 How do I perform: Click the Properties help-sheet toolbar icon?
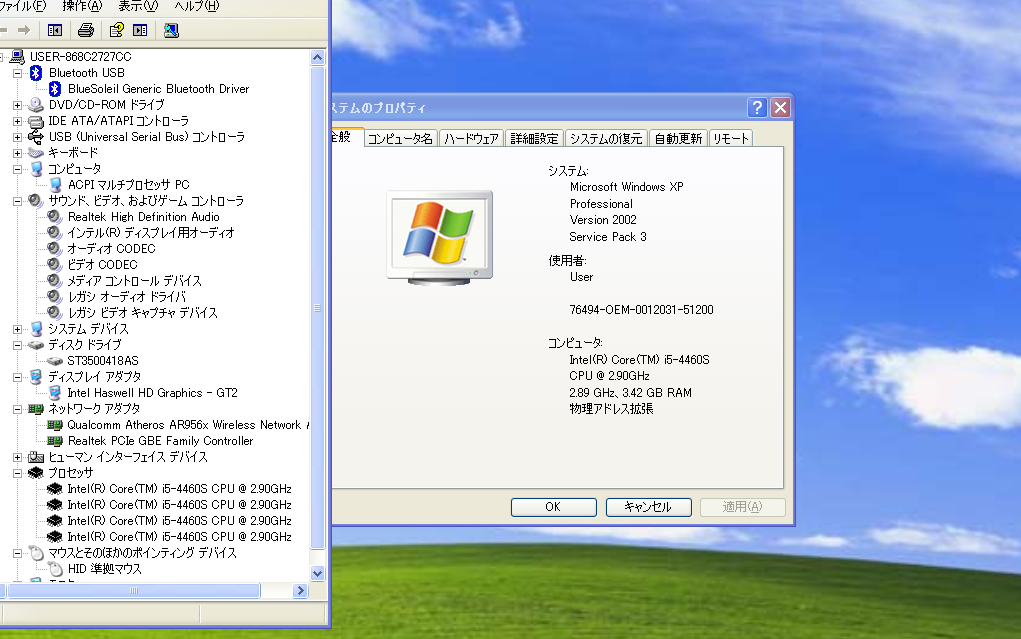pos(117,30)
